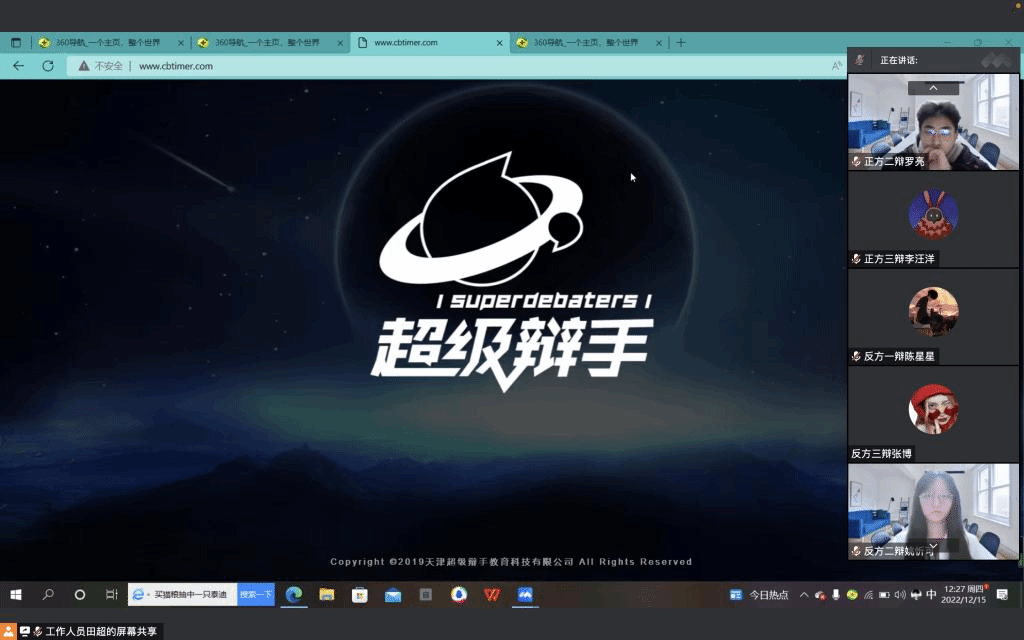Switch to the www.cbtimer.com tab

(430, 43)
